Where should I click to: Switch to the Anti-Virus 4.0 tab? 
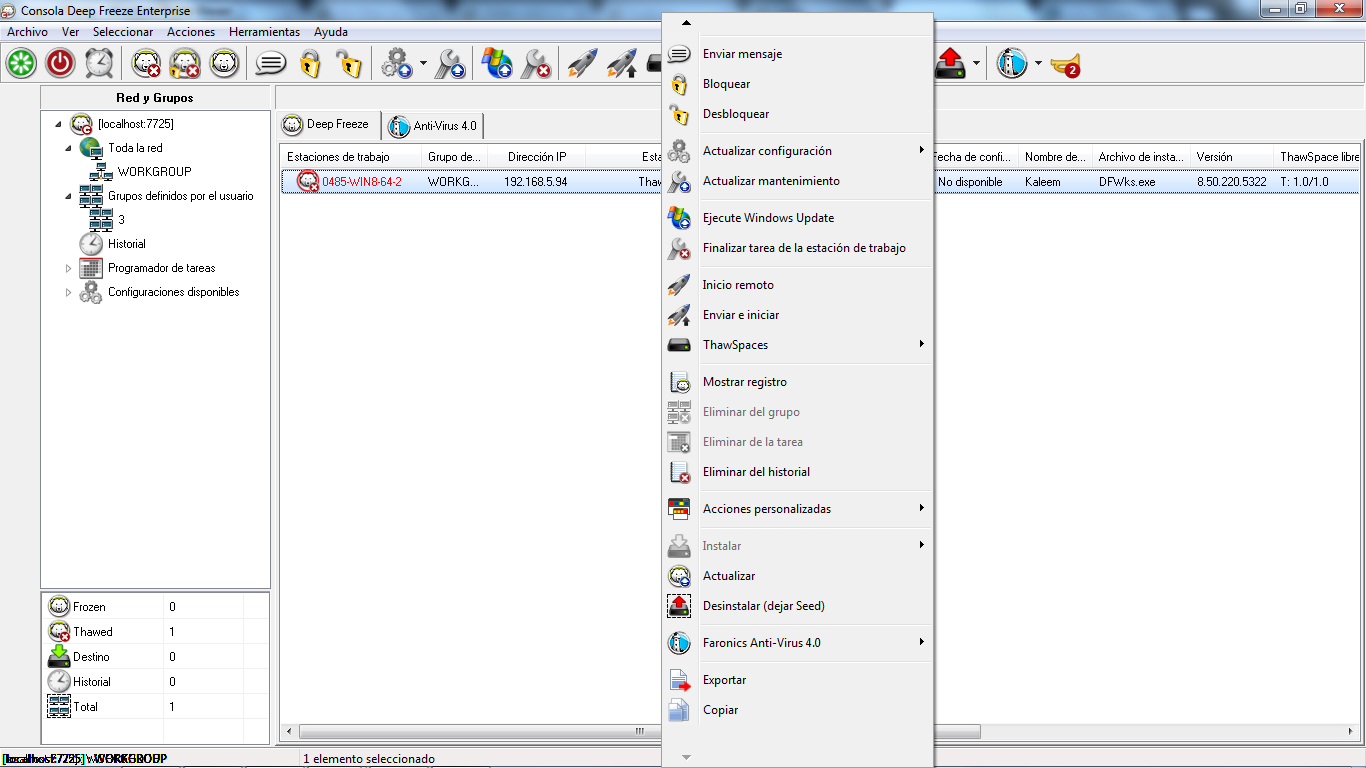(434, 126)
